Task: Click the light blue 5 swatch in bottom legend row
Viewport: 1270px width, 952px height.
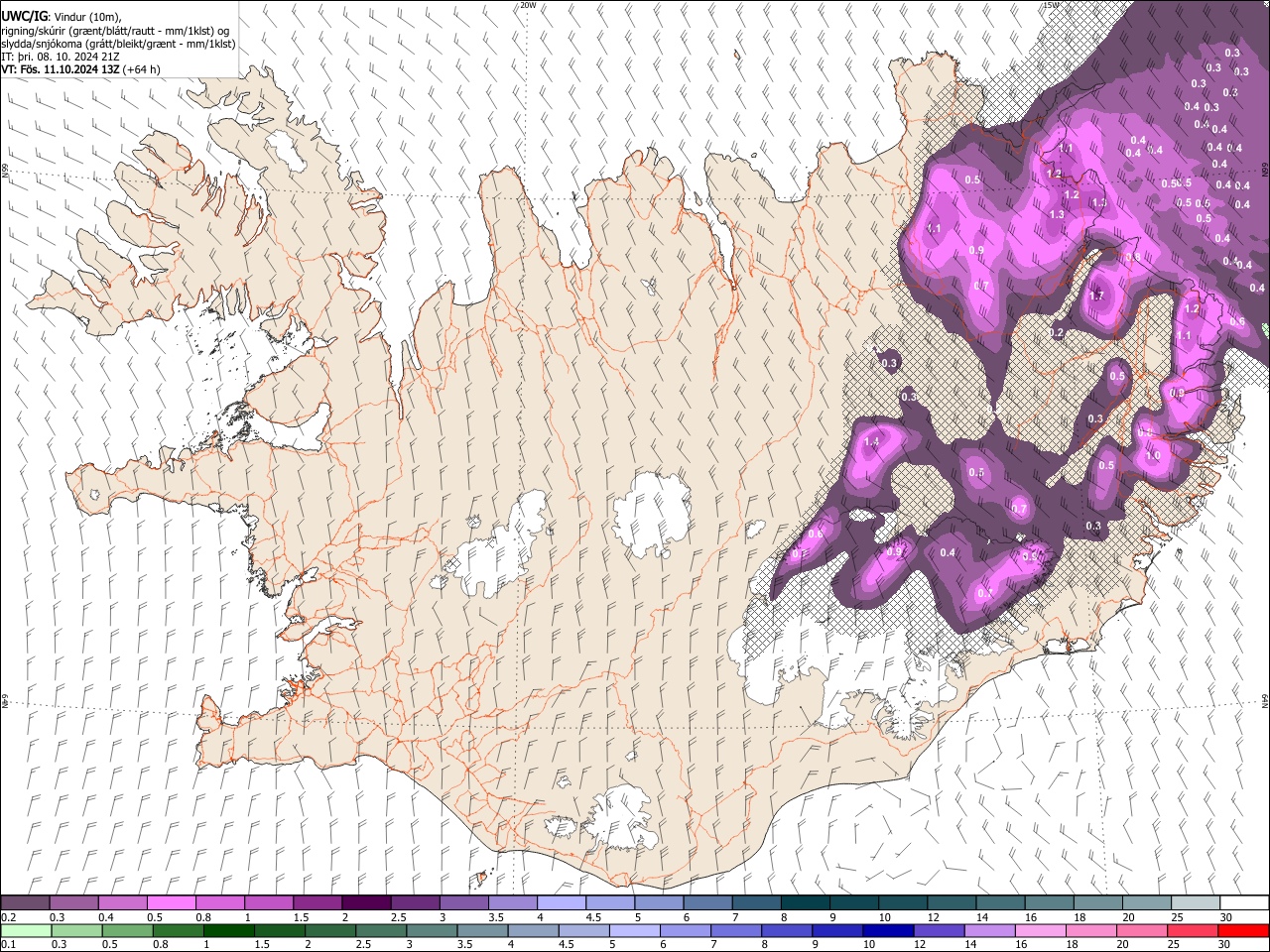Action: pyautogui.click(x=634, y=930)
